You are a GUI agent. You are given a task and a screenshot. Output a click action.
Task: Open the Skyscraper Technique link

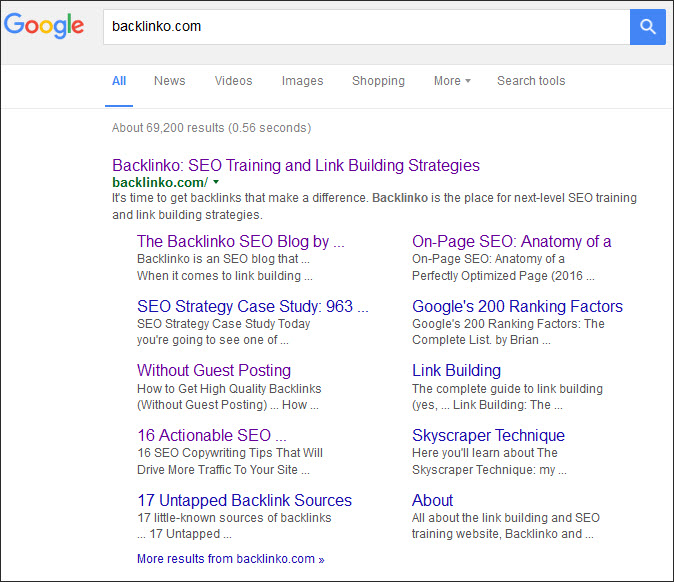[x=488, y=435]
